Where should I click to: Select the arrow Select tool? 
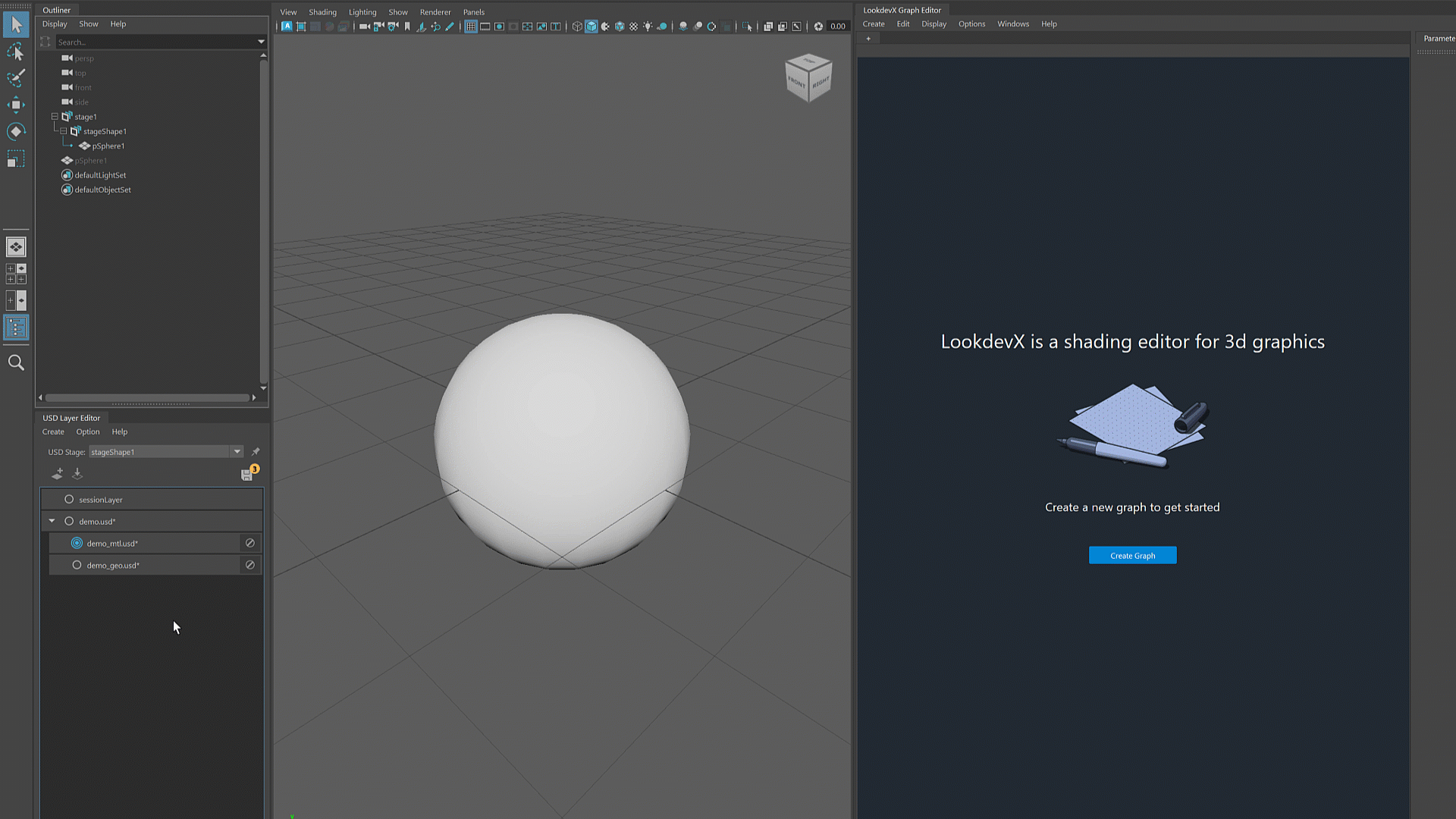pos(16,25)
